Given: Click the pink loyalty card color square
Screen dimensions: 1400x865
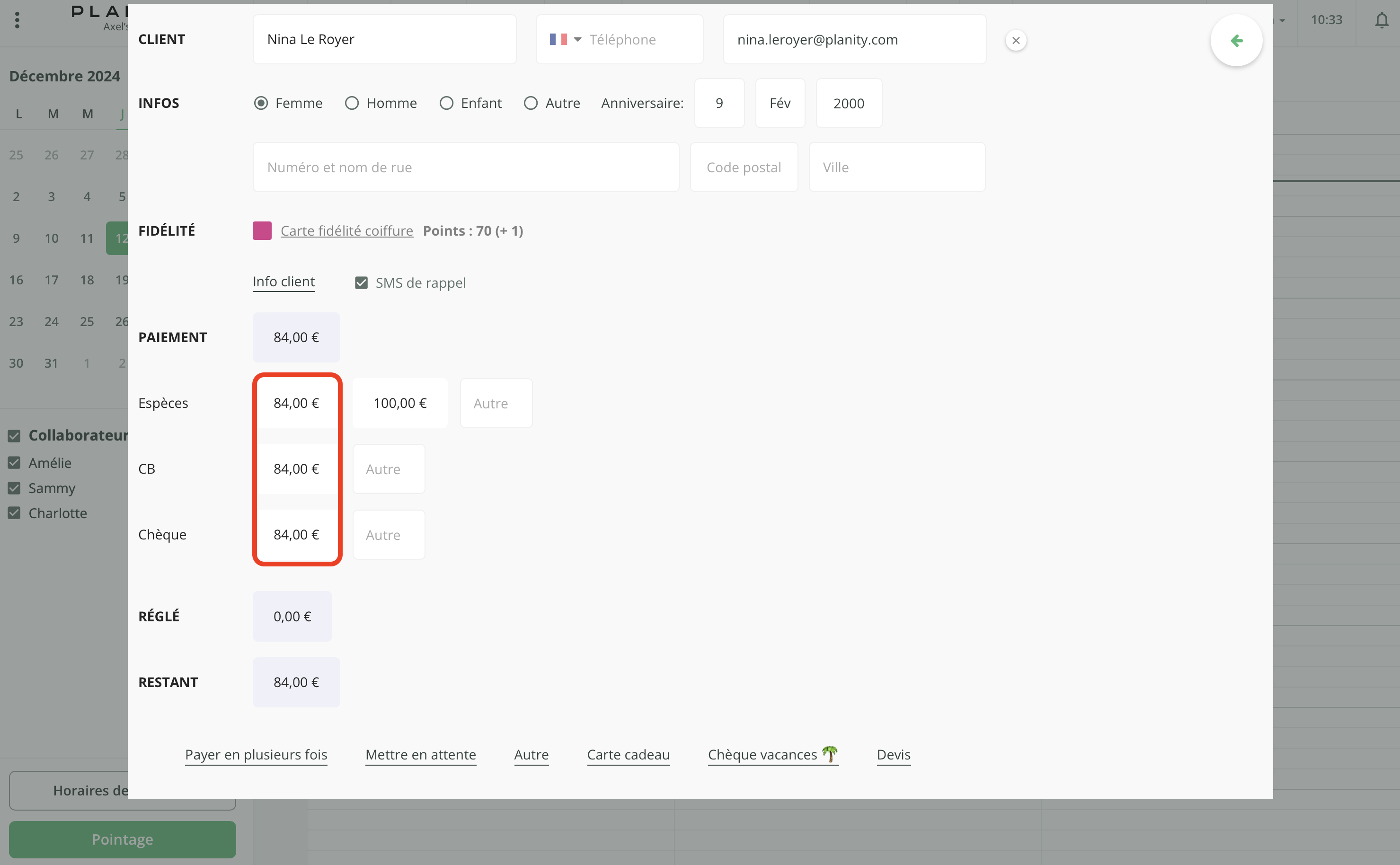Looking at the screenshot, I should (x=262, y=230).
